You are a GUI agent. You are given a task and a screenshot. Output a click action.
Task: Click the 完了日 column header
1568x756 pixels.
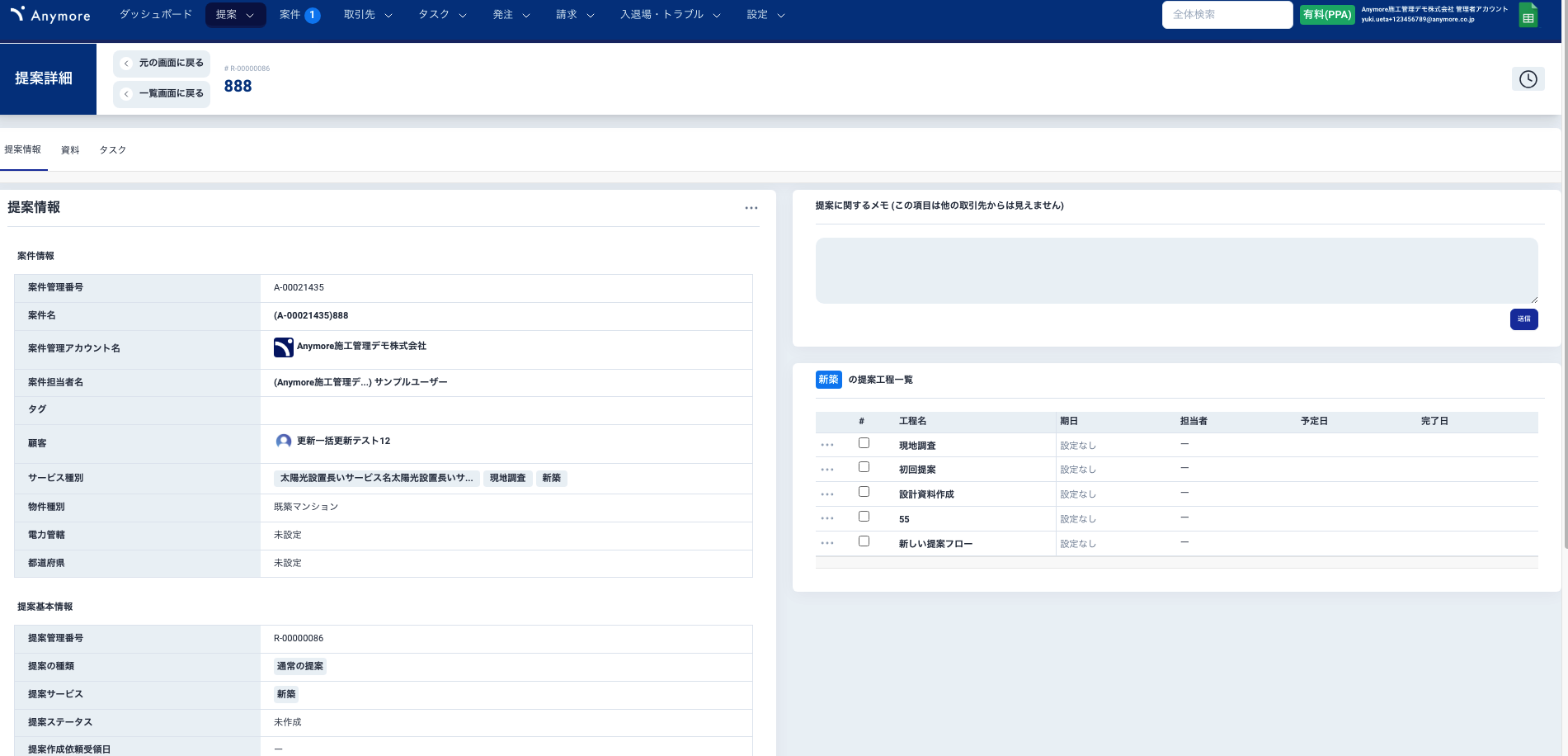pyautogui.click(x=1434, y=421)
